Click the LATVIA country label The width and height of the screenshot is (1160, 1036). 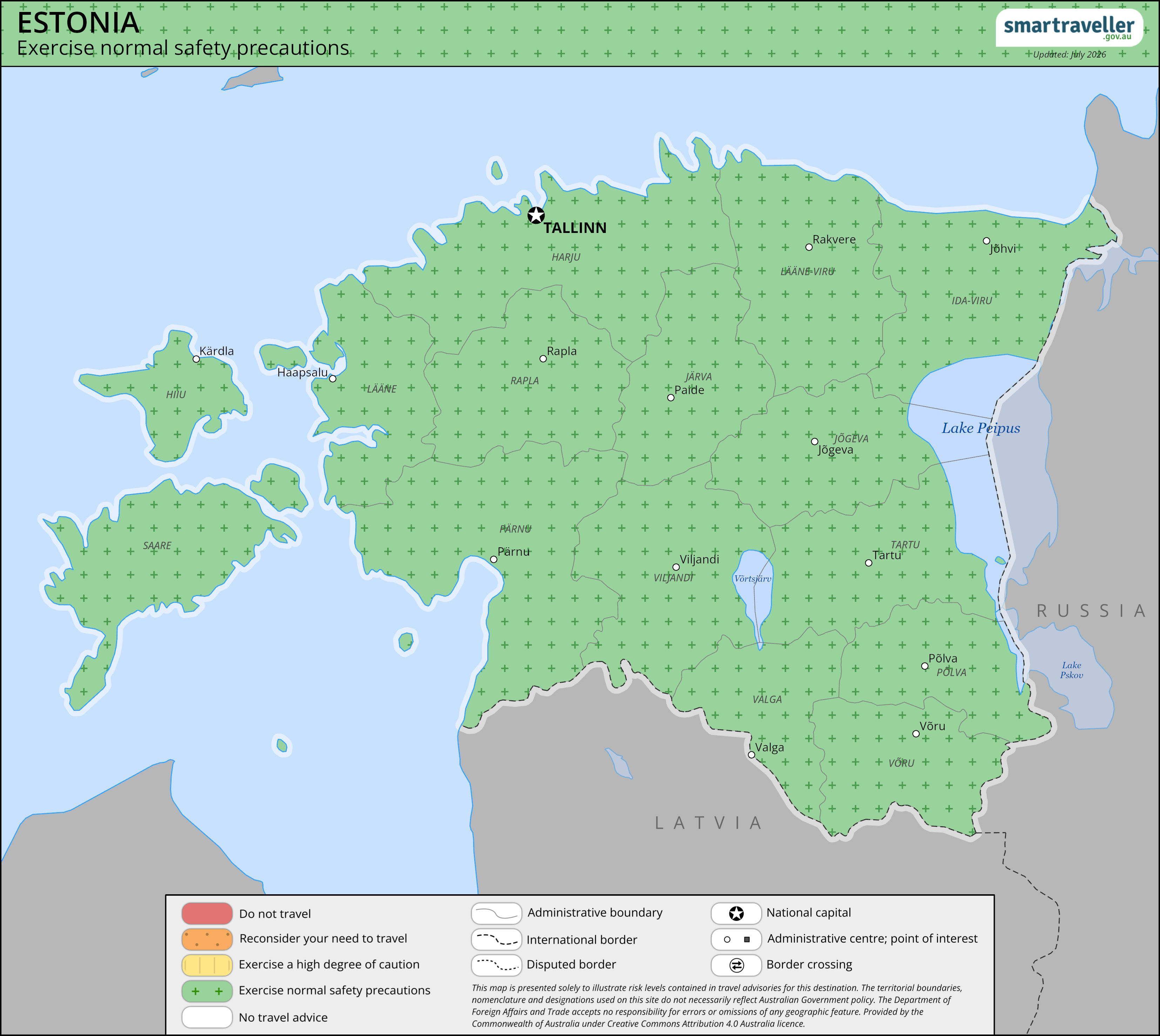pyautogui.click(x=708, y=823)
